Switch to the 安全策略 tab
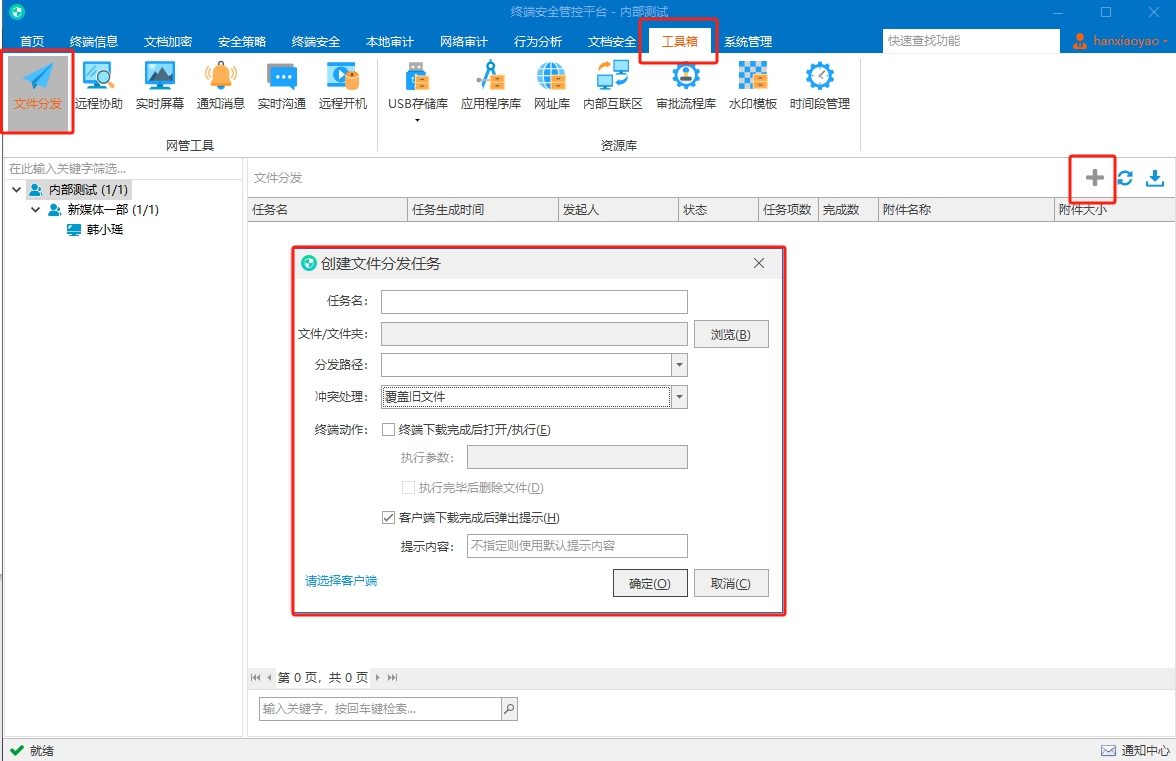 (242, 41)
